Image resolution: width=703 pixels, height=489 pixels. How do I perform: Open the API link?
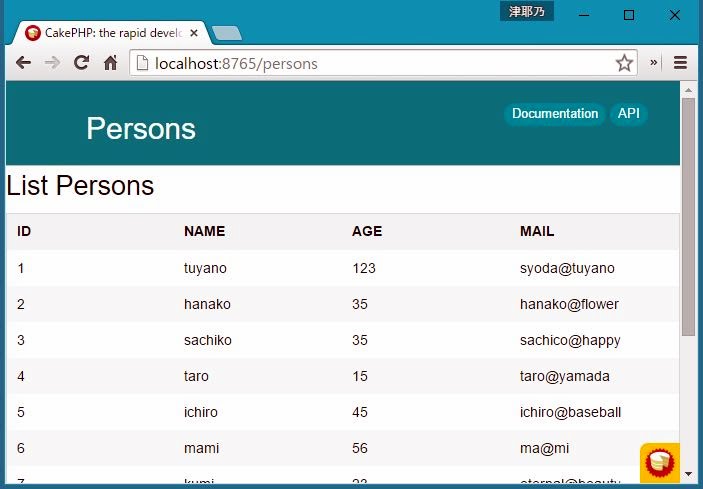(x=628, y=114)
